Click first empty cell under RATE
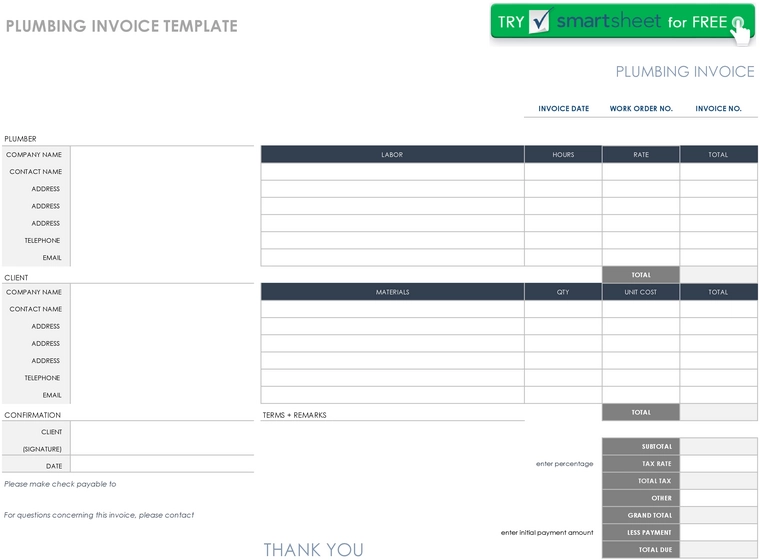The width and height of the screenshot is (760, 560). pyautogui.click(x=641, y=172)
